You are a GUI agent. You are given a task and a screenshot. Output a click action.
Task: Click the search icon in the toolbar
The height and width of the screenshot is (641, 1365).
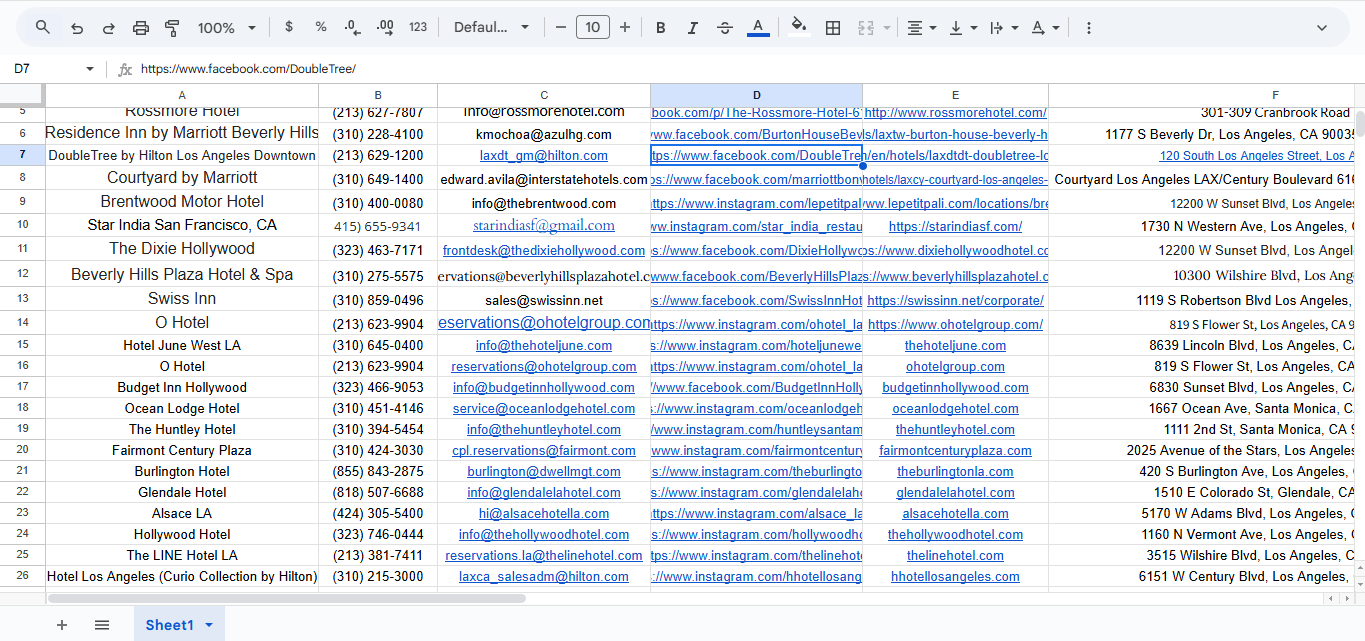(41, 27)
